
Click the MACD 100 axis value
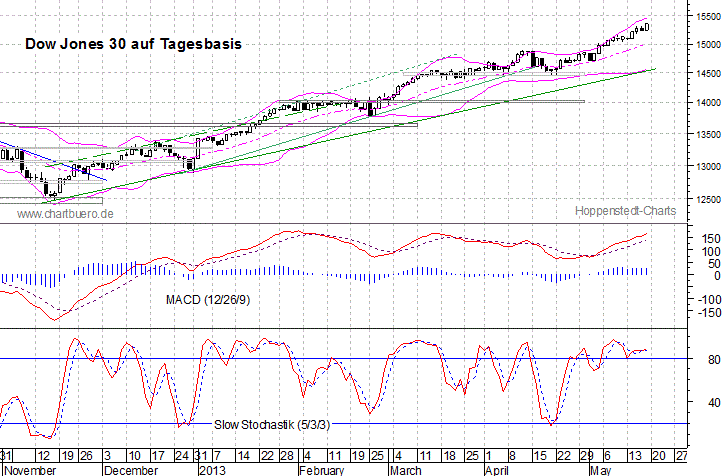[x=711, y=252]
